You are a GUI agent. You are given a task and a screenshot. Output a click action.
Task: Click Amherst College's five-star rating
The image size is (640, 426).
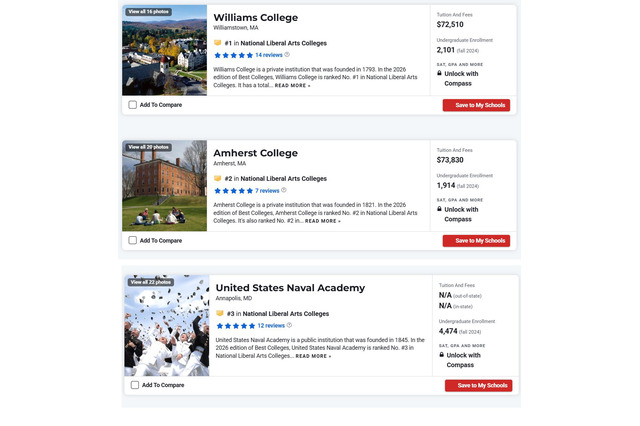tap(233, 190)
